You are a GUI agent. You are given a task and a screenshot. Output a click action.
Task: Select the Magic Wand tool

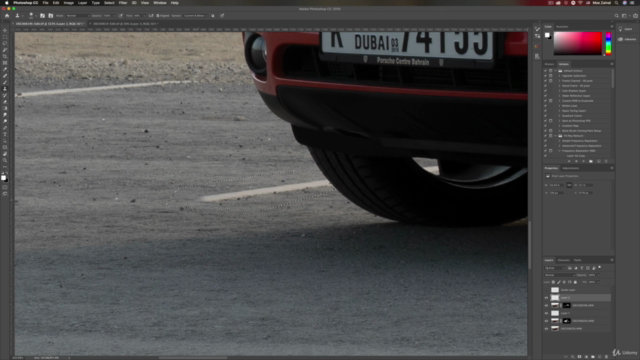click(5, 50)
